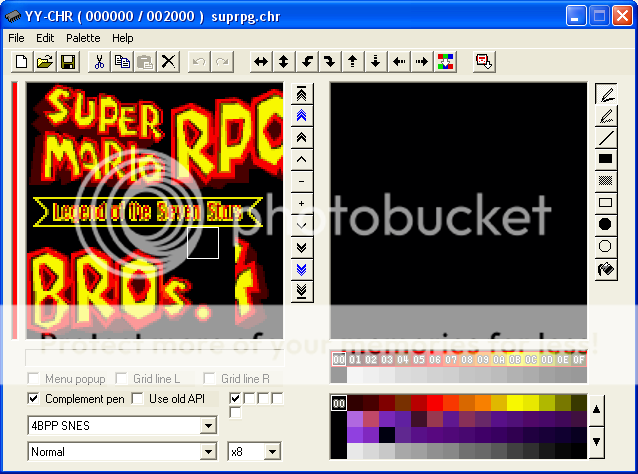
Task: Pick the bright red palette swatch
Action: pyautogui.click(x=435, y=403)
